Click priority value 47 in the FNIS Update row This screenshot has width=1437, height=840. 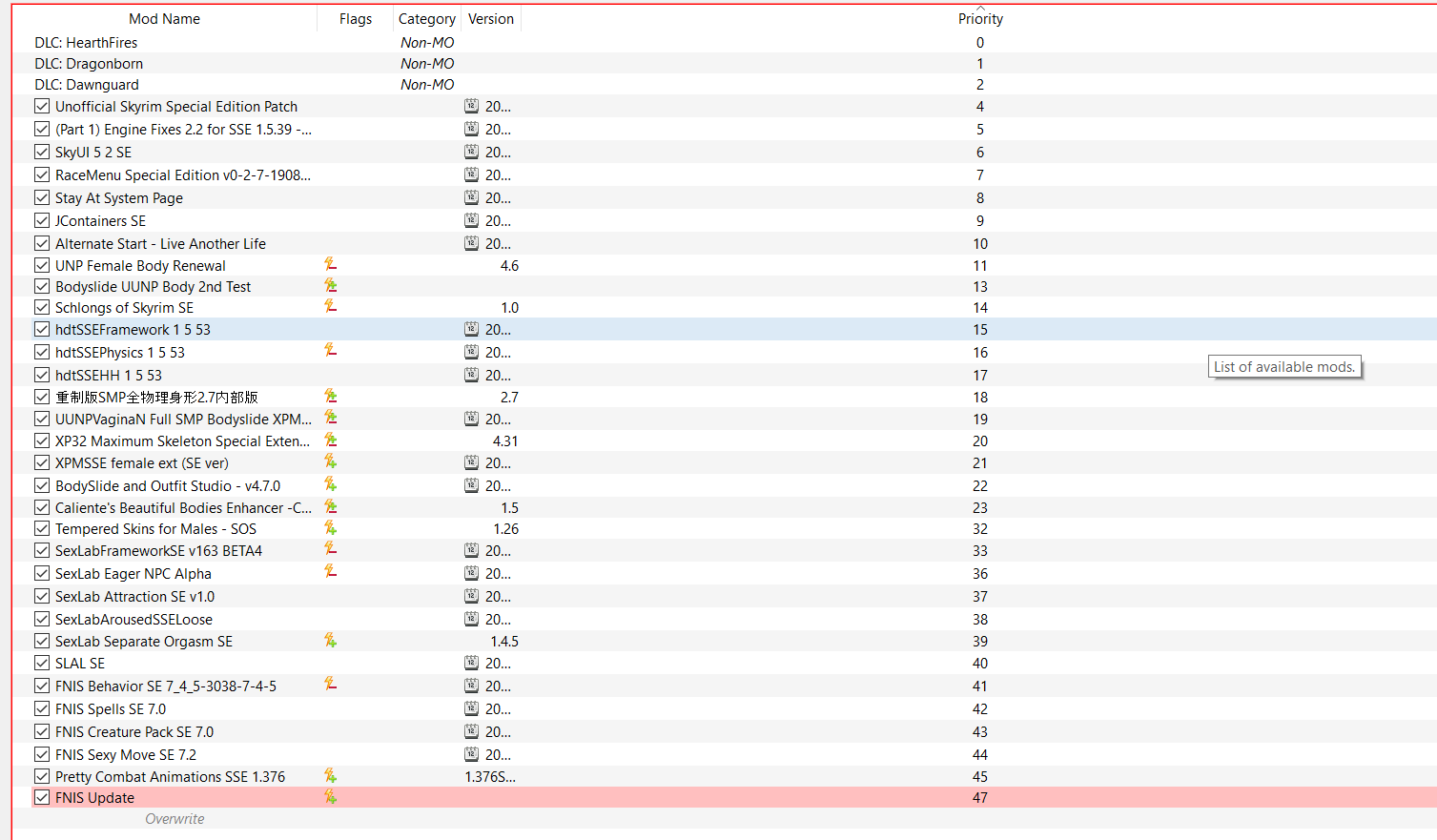tap(980, 797)
